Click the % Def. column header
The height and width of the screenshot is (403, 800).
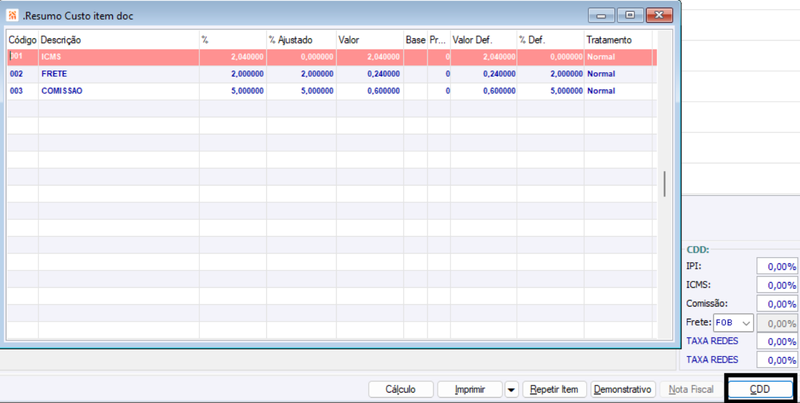(551, 40)
